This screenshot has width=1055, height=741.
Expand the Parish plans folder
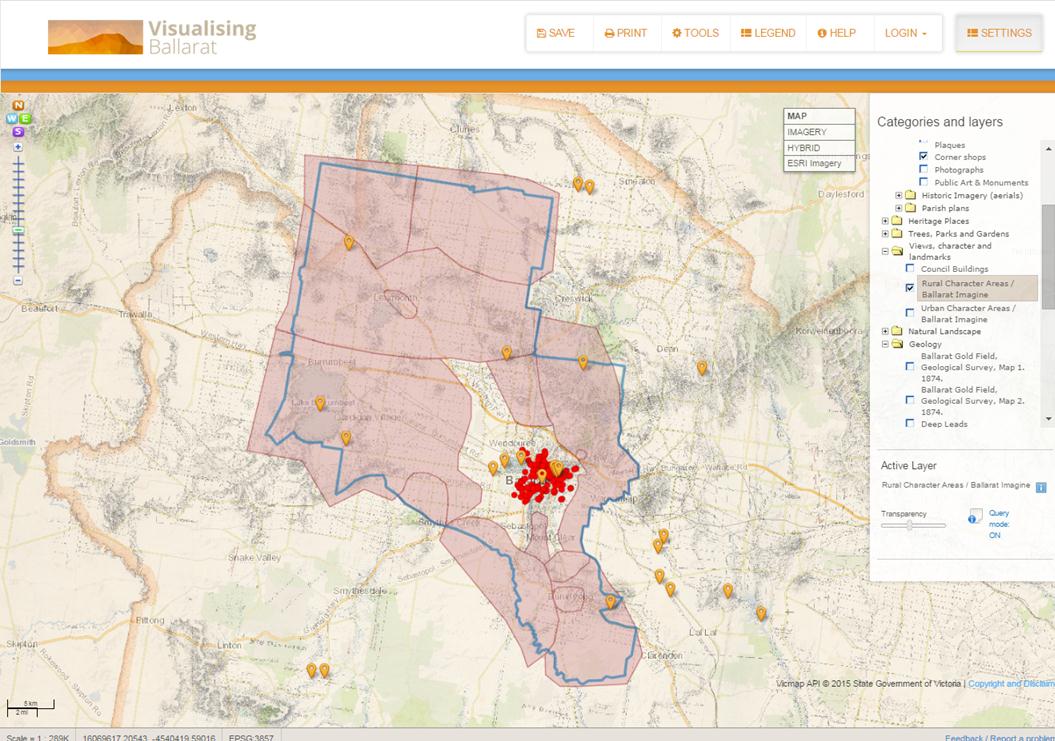898,208
